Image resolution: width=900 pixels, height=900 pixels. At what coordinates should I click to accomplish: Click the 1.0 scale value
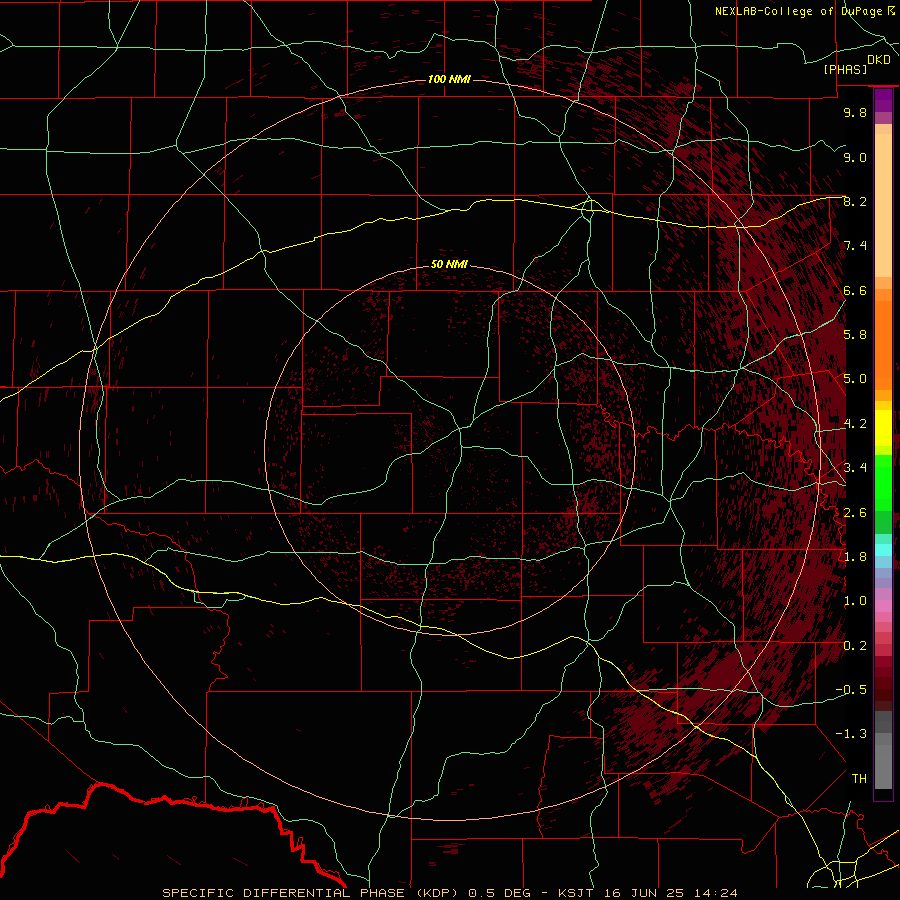(855, 601)
